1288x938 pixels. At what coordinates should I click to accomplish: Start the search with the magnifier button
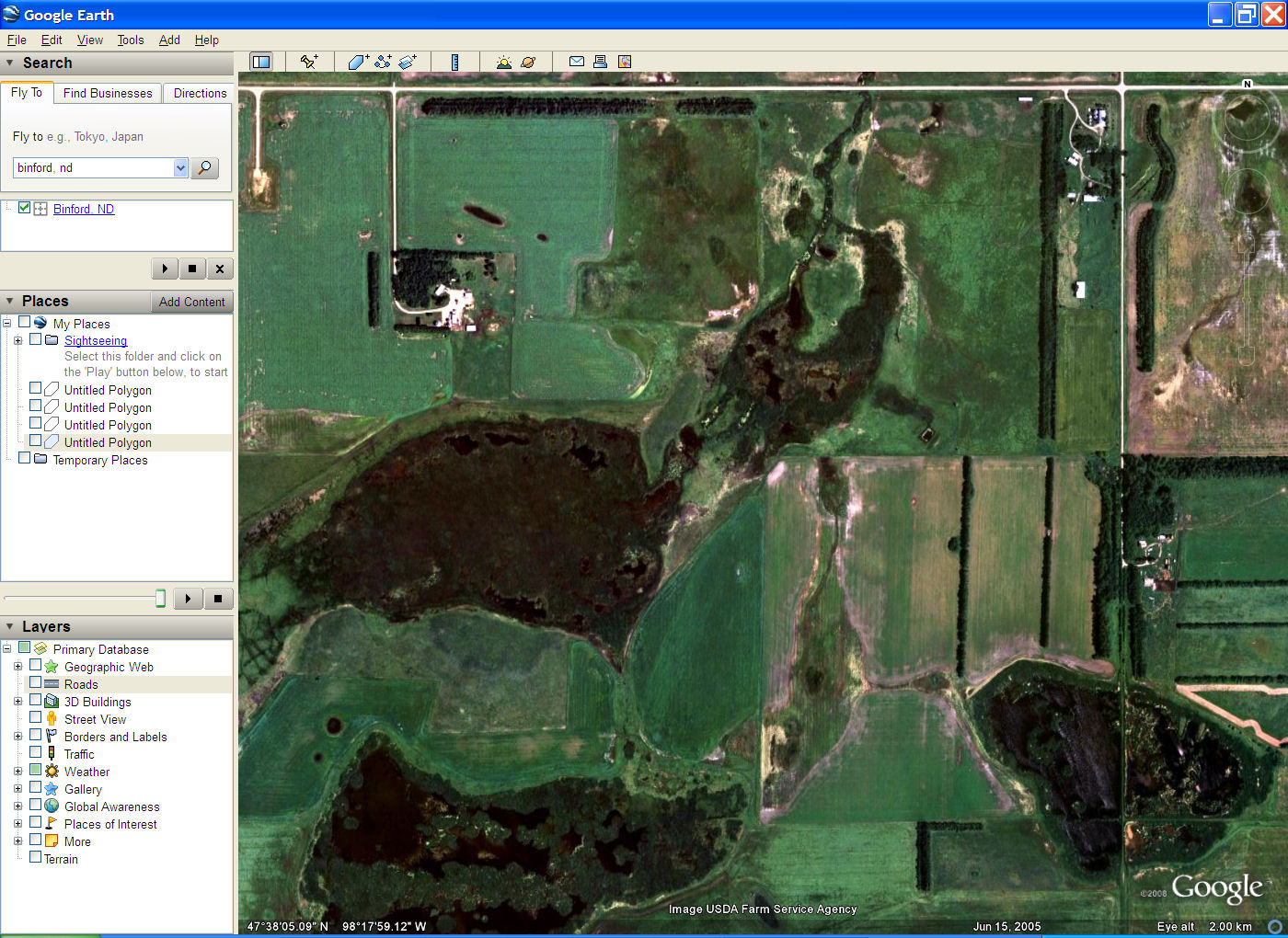[x=205, y=167]
